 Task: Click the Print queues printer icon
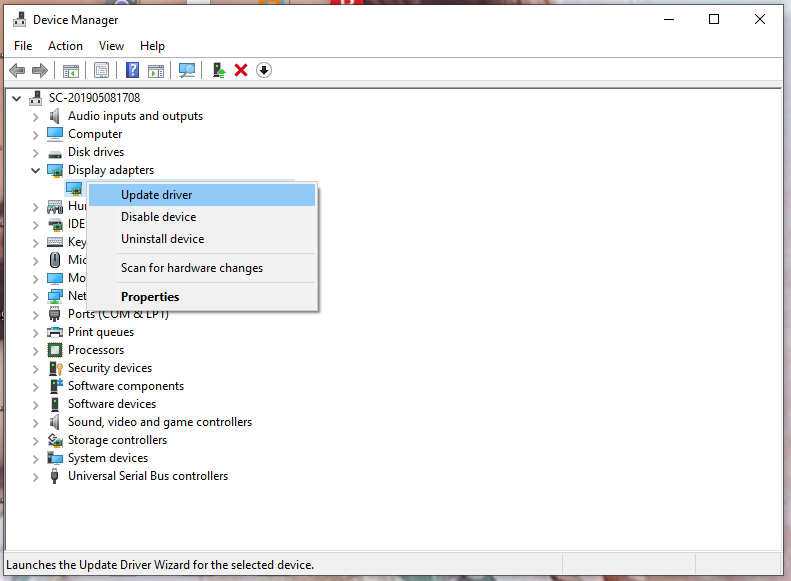pos(54,332)
